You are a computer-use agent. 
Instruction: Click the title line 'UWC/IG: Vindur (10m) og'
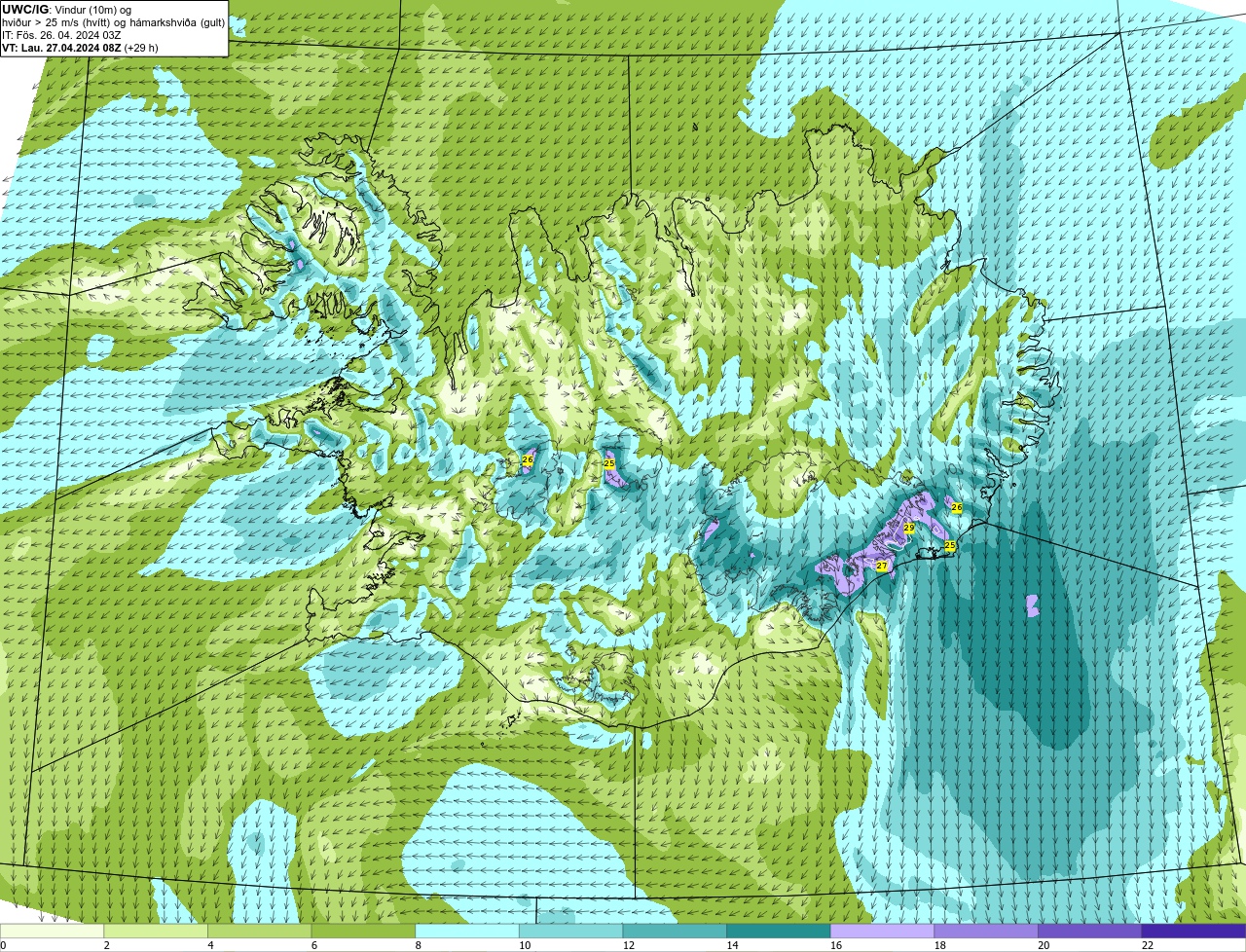66,10
